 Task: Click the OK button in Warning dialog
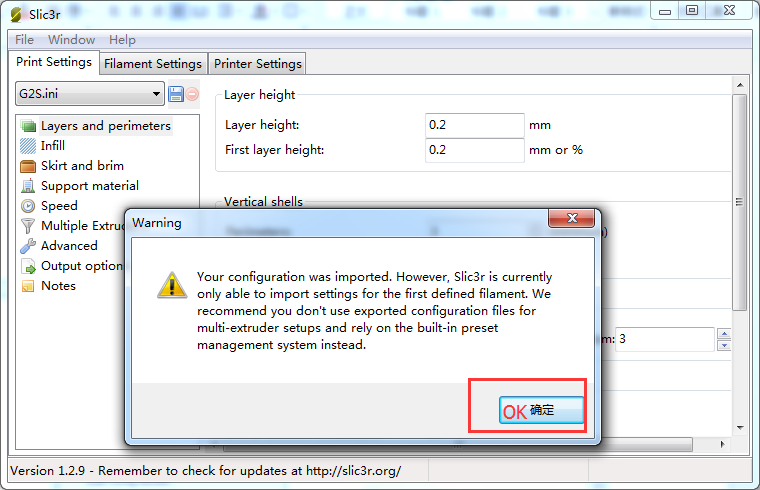point(541,410)
